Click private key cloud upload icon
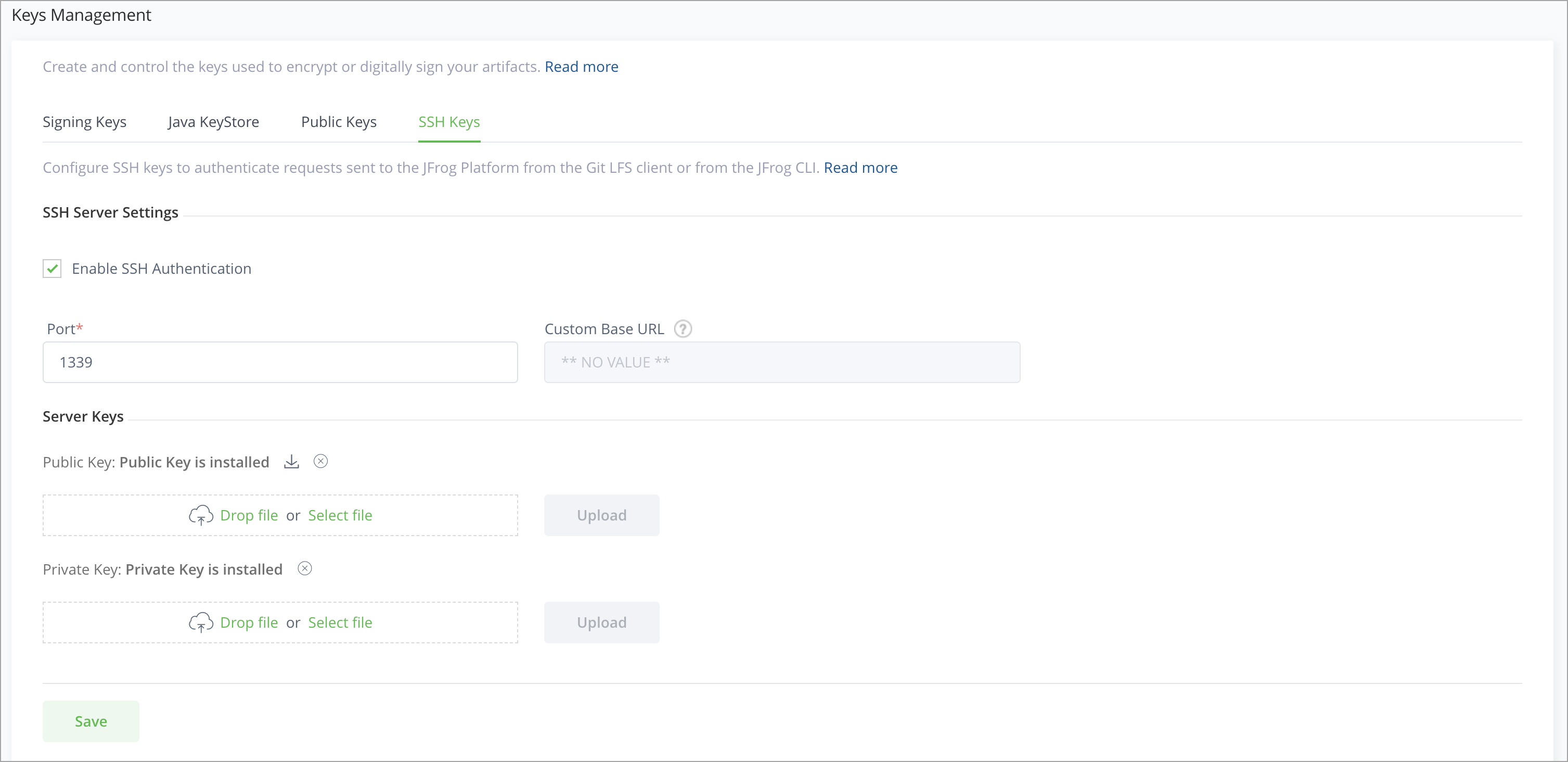The width and height of the screenshot is (1568, 762). tap(201, 623)
